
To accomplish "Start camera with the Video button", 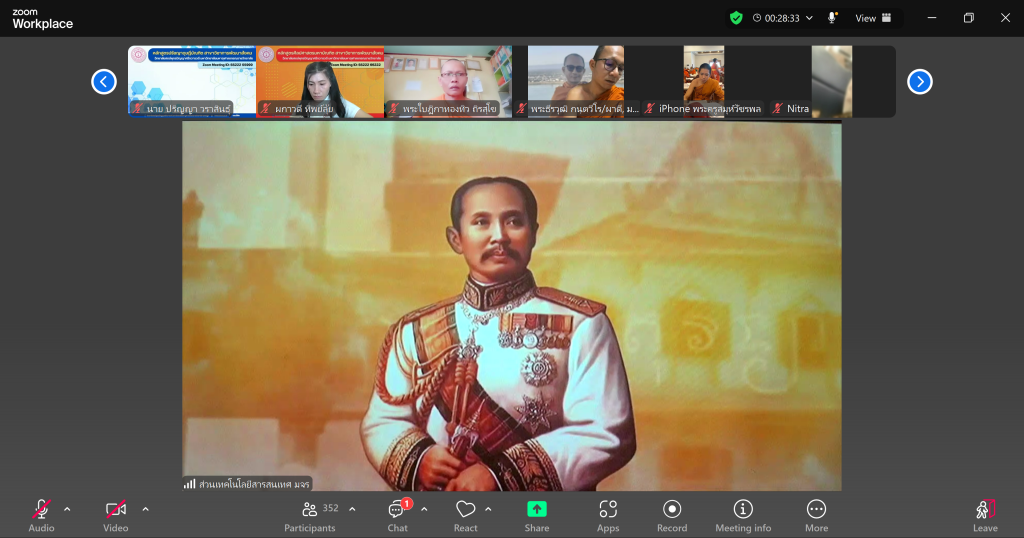I will click(x=116, y=515).
